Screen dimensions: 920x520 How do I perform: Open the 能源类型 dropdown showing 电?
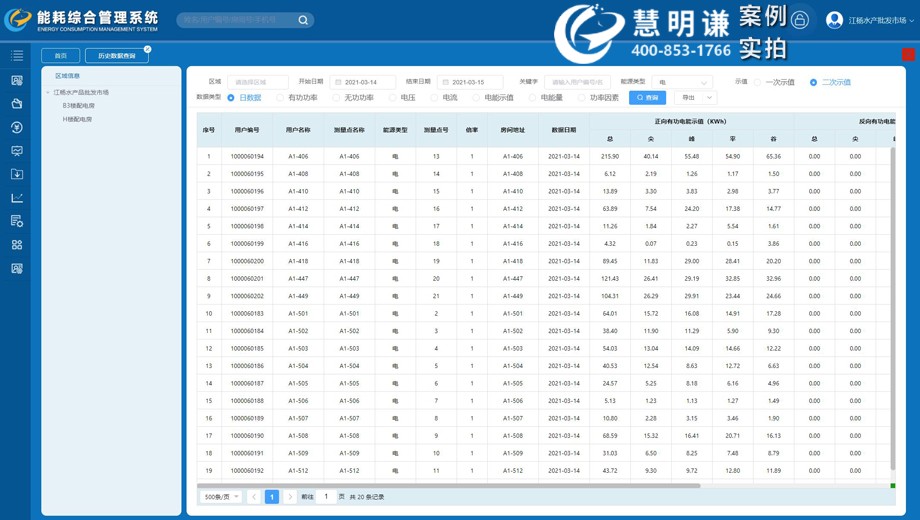(683, 82)
